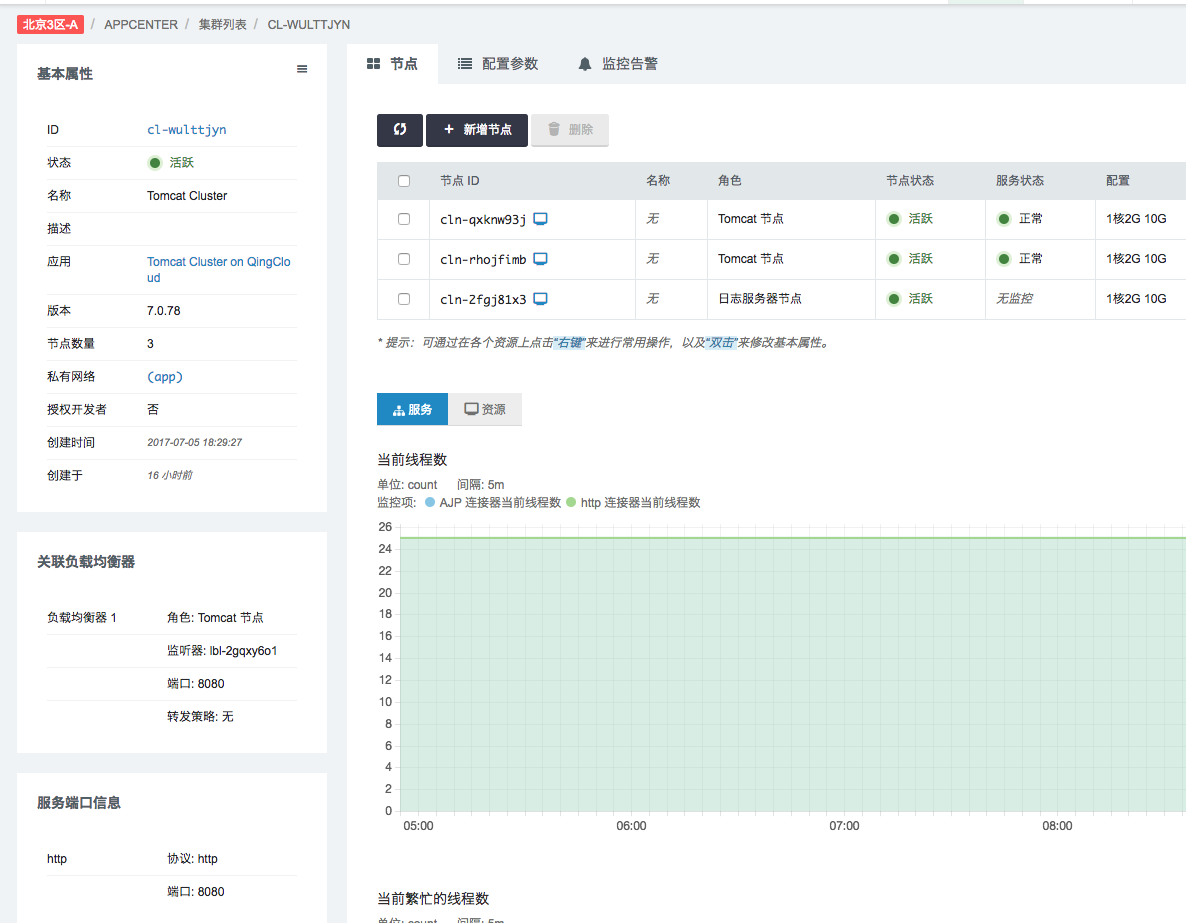This screenshot has height=923, width=1186.
Task: Open console icon for cln-2fgj81x3
Action: [540, 299]
